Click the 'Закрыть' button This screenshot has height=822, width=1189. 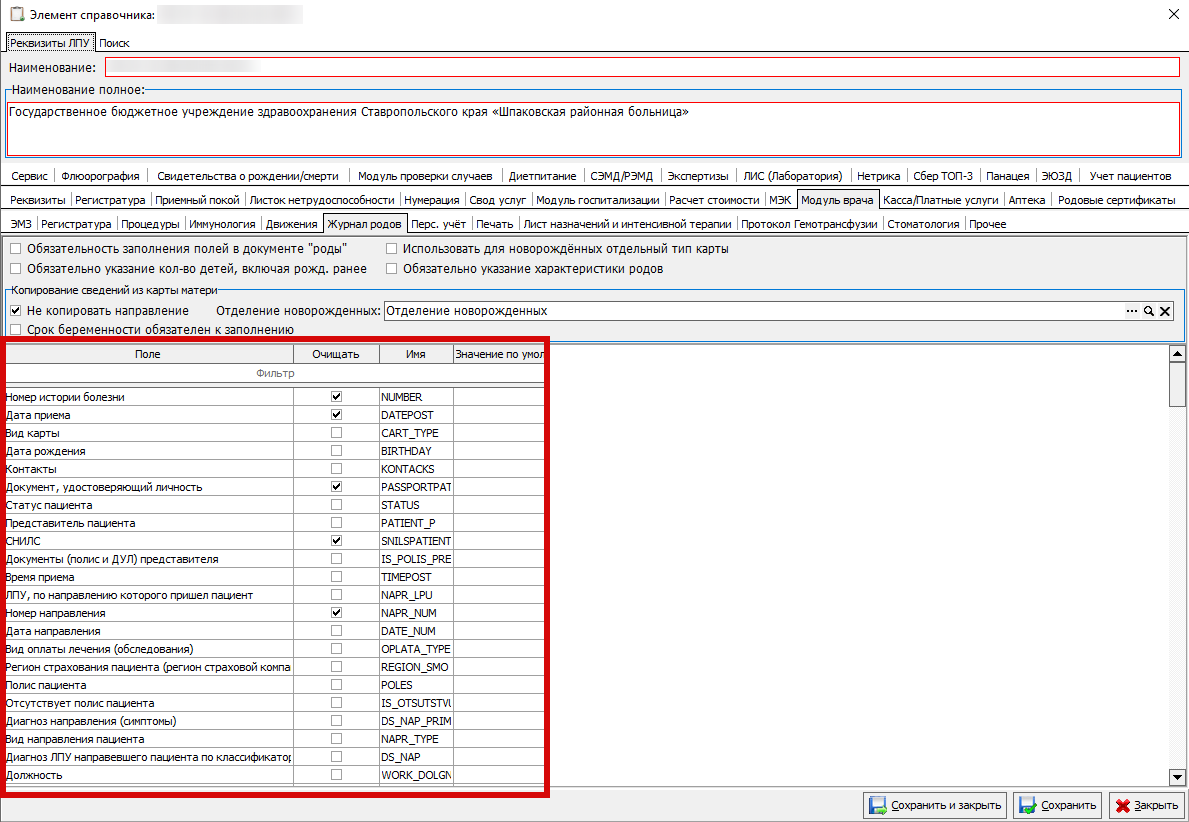pos(1147,805)
